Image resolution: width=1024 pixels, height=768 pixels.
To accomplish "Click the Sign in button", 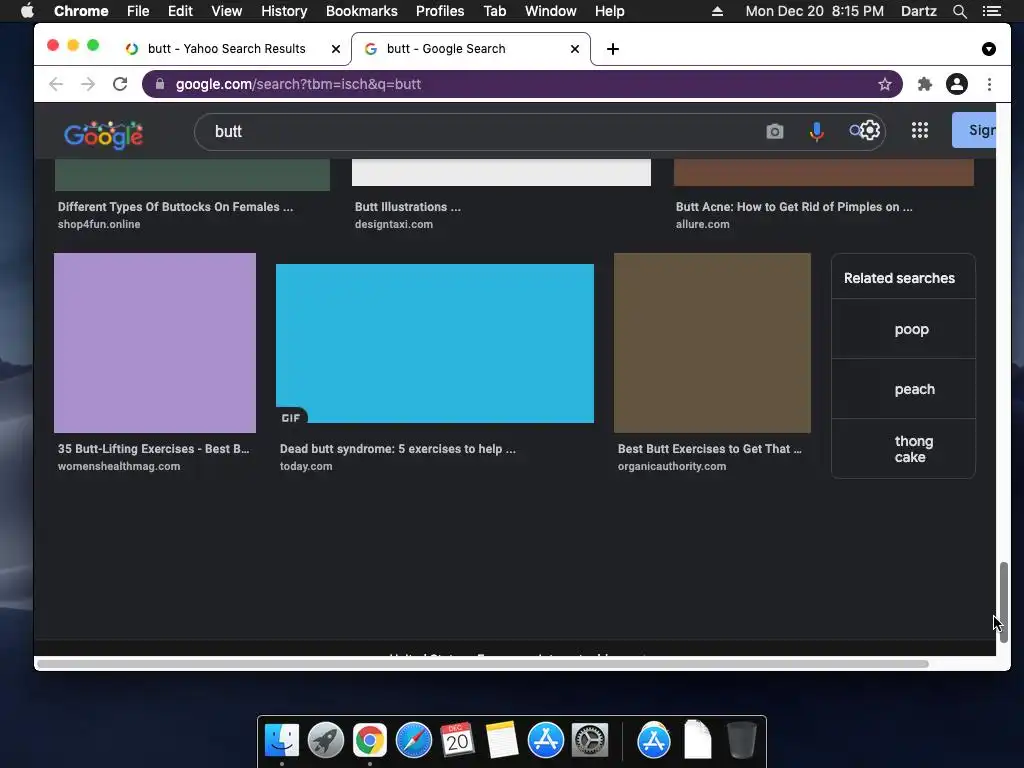I will pos(974,130).
